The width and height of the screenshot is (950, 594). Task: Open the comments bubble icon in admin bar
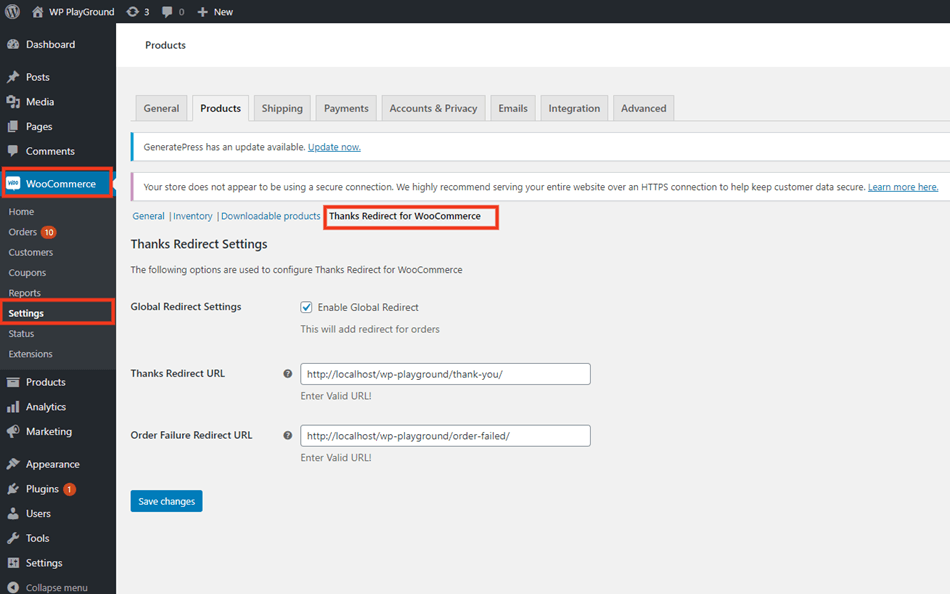167,12
